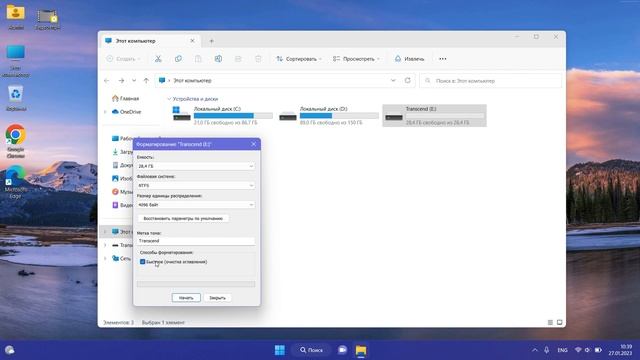Open OneDrive in the sidebar
This screenshot has height=360, width=640.
tap(127, 111)
